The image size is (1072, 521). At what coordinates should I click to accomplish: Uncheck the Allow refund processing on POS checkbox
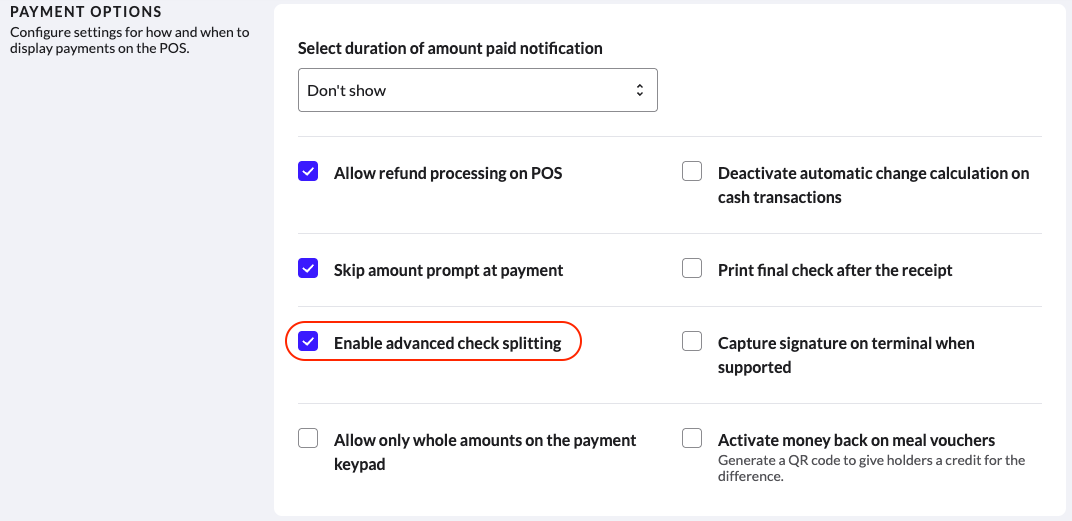point(308,172)
